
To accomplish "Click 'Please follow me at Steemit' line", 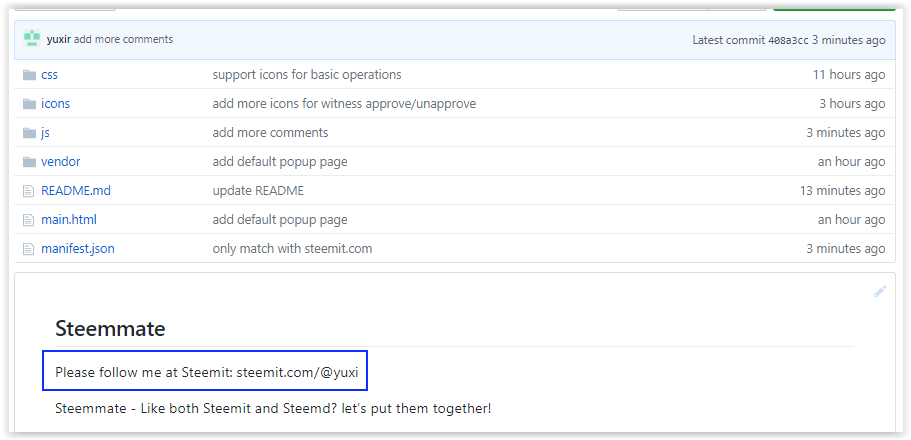I will (x=207, y=371).
